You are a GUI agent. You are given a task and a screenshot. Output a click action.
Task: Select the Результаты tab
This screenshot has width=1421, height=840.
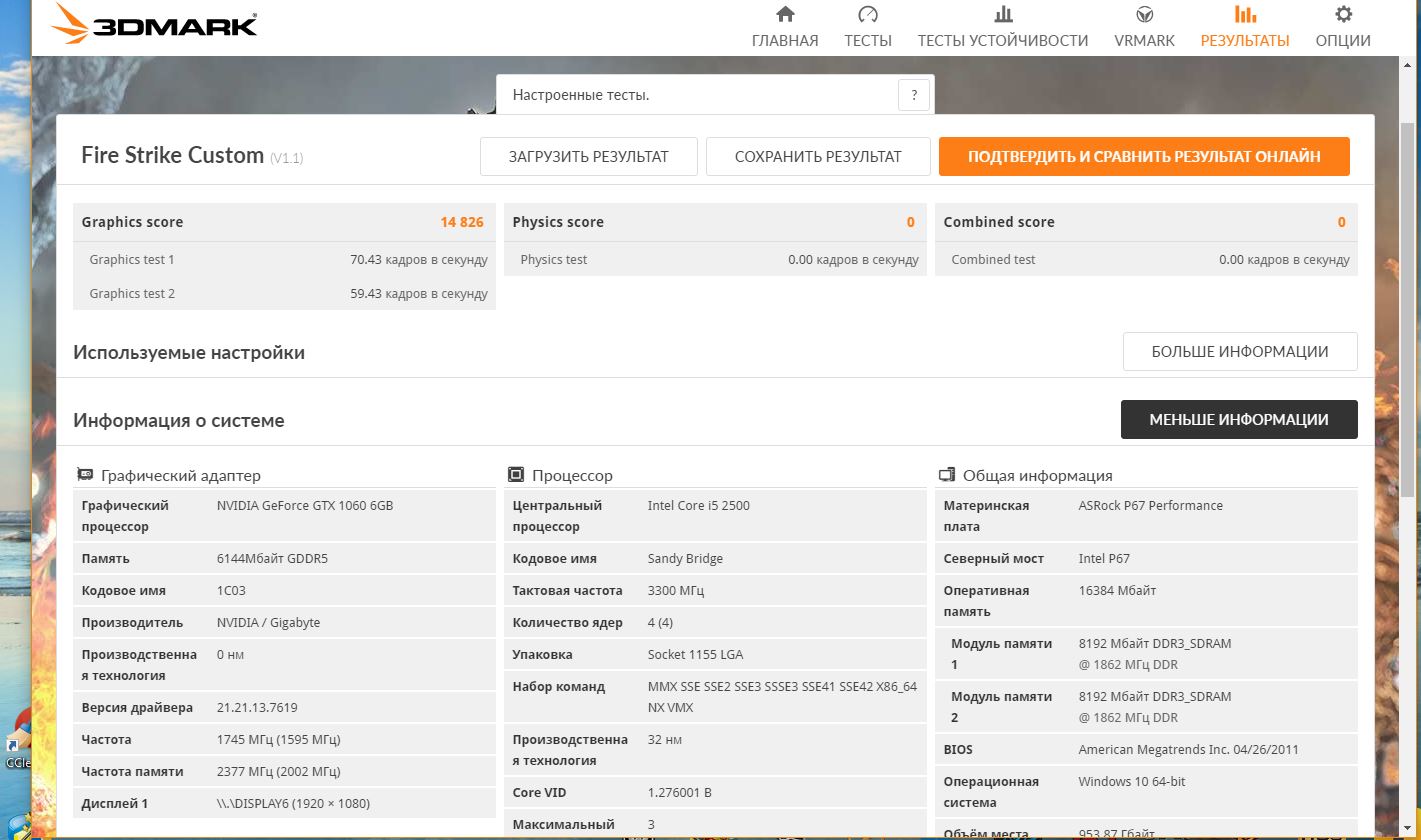point(1245,27)
